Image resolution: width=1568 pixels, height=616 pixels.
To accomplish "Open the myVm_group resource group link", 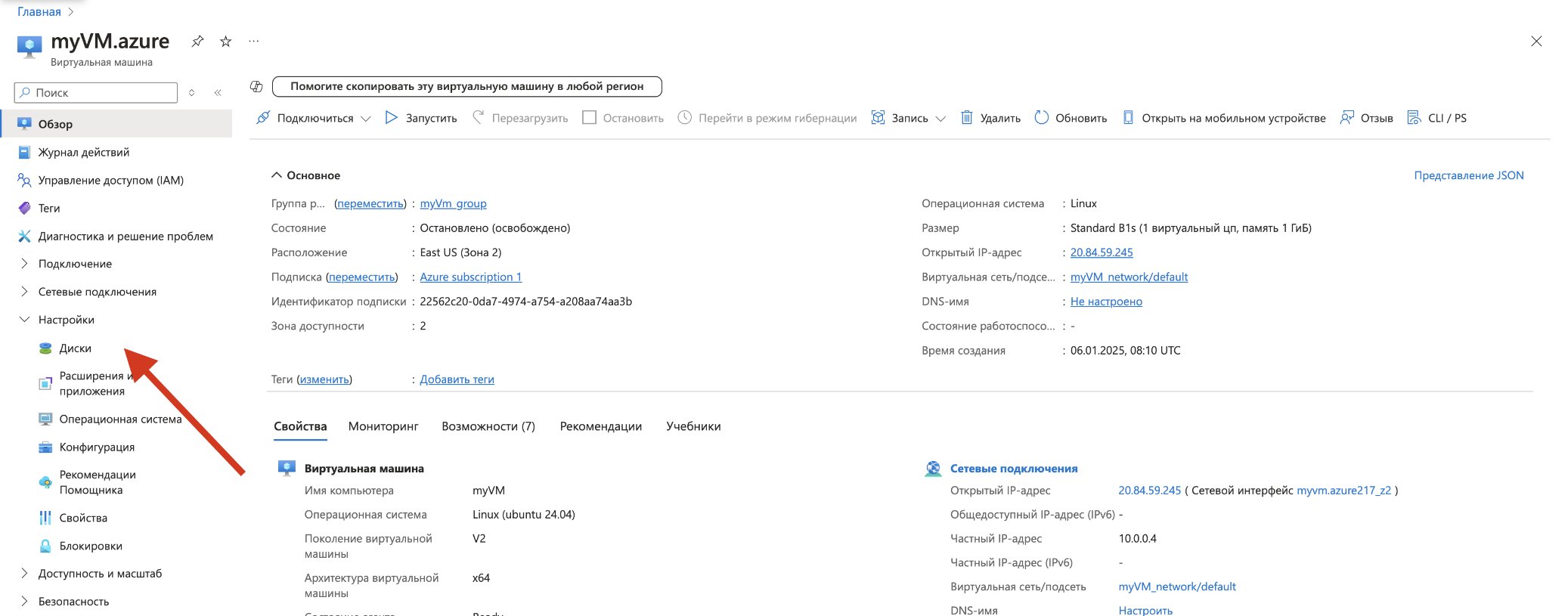I will pyautogui.click(x=453, y=203).
